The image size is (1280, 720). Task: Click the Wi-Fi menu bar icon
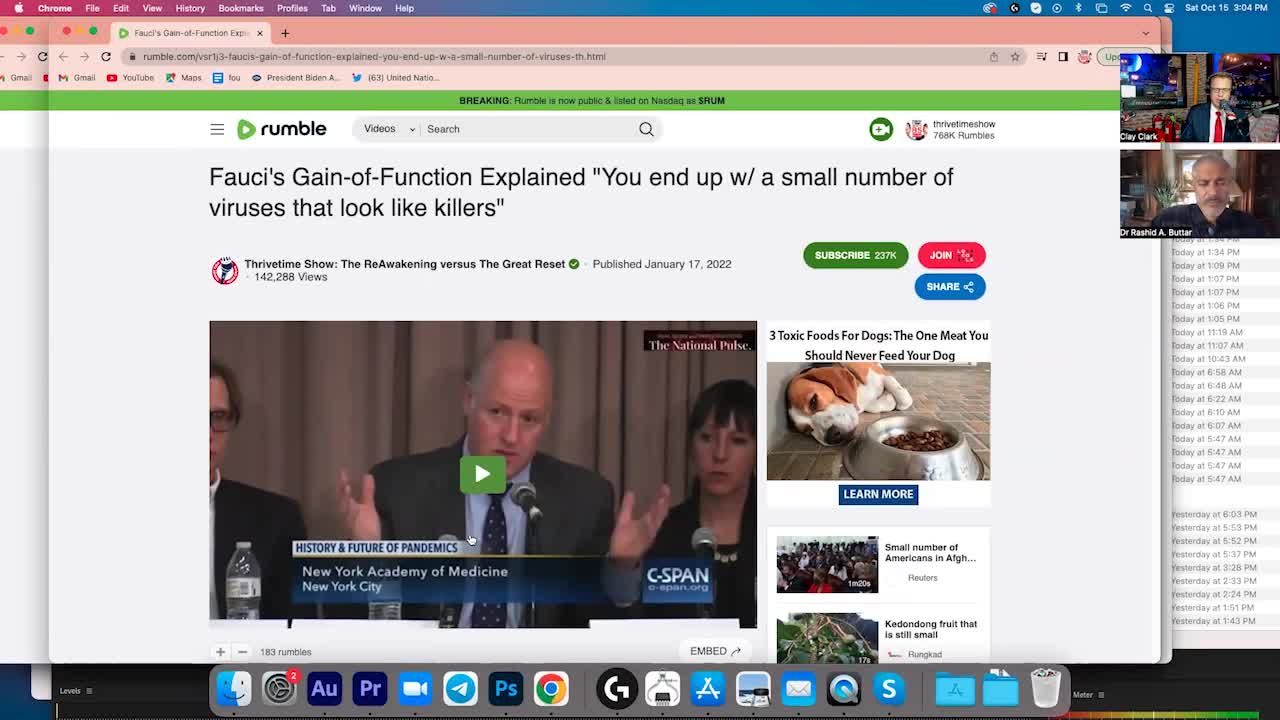point(1125,8)
